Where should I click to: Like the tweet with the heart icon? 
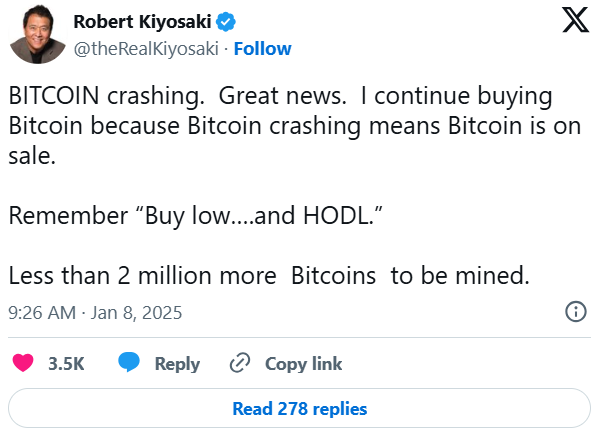tap(22, 364)
